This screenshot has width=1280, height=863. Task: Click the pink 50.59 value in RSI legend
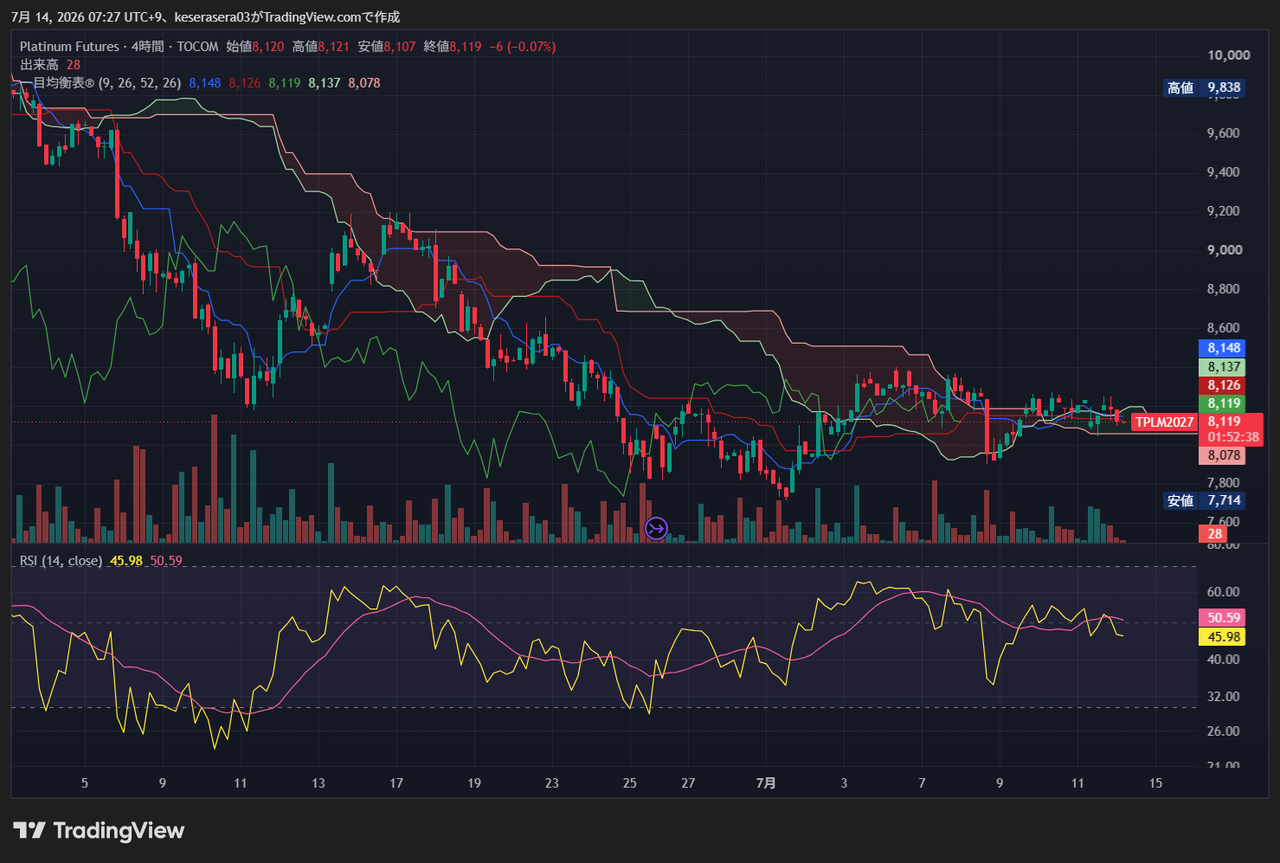pos(166,561)
